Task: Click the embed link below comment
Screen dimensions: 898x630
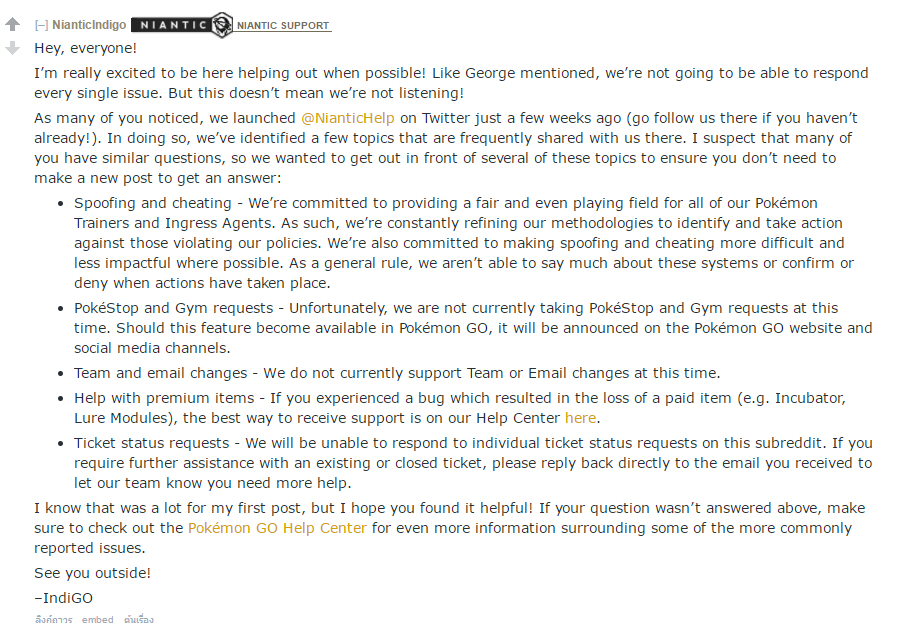Action: tap(97, 620)
